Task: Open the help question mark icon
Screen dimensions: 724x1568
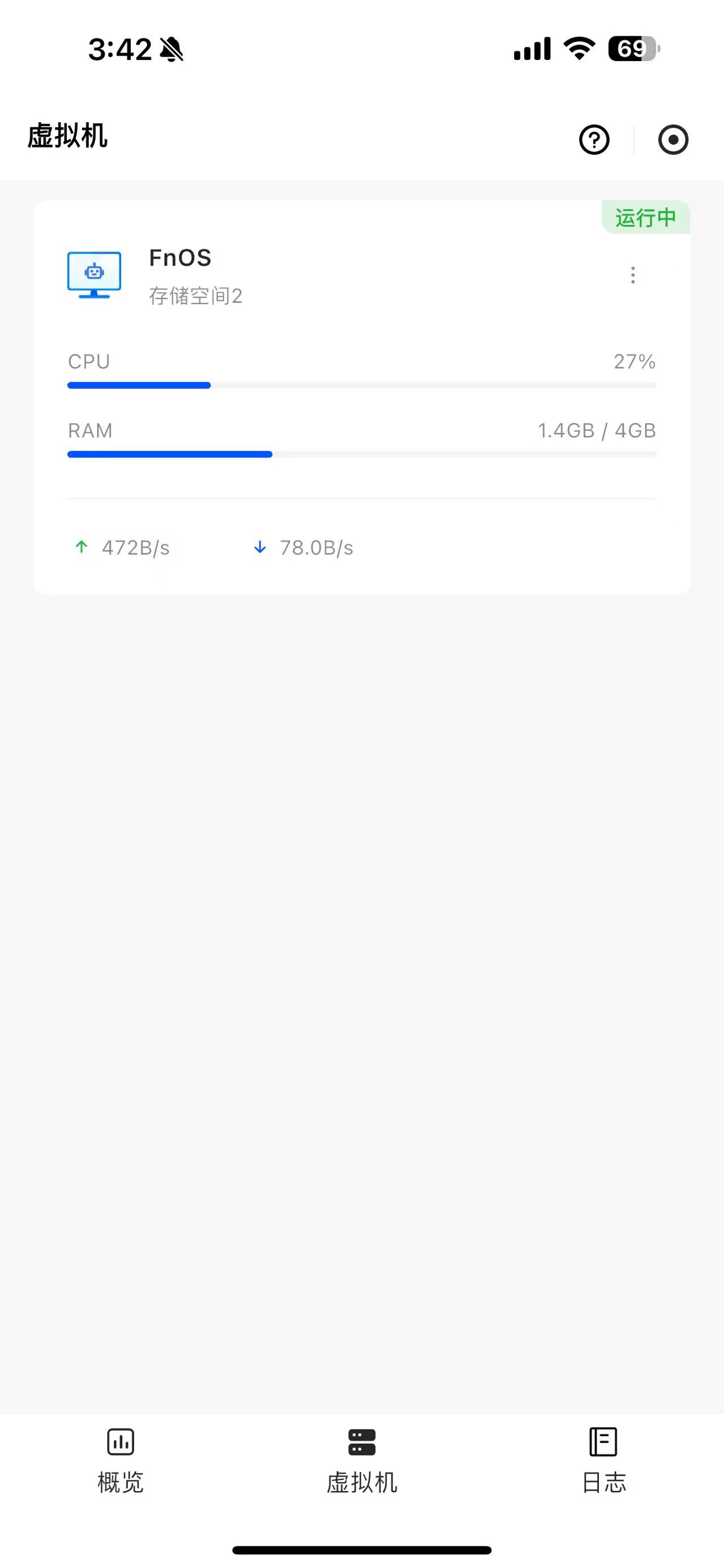Action: 594,140
